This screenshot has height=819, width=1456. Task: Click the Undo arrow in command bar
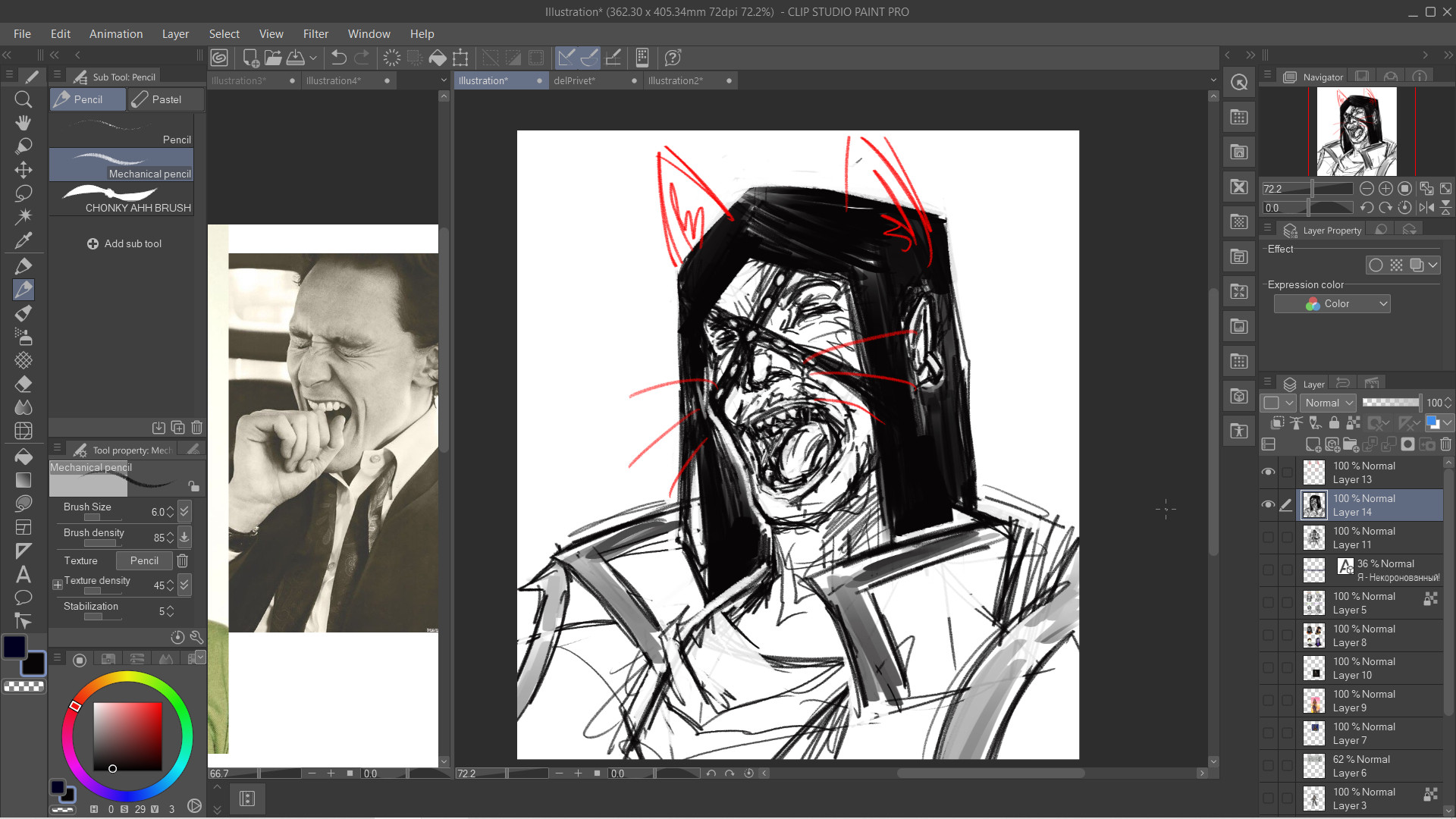pos(339,58)
